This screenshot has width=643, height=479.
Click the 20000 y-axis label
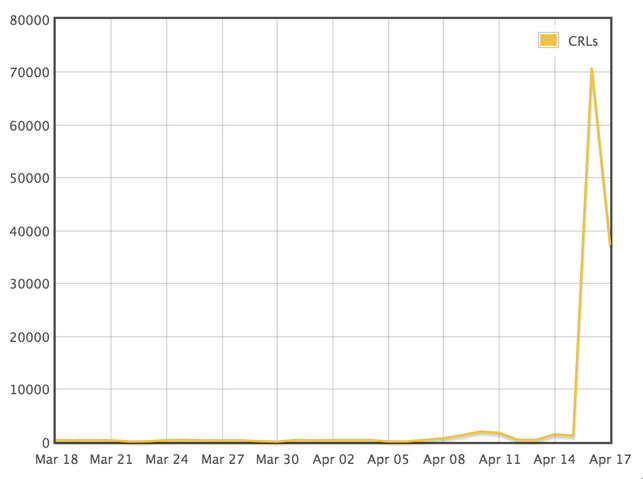coord(24,337)
